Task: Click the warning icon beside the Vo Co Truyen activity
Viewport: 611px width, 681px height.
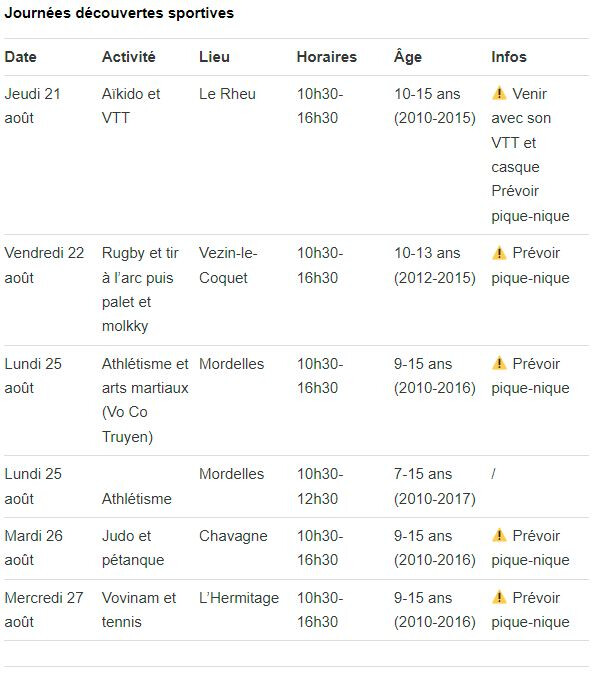Action: click(499, 364)
